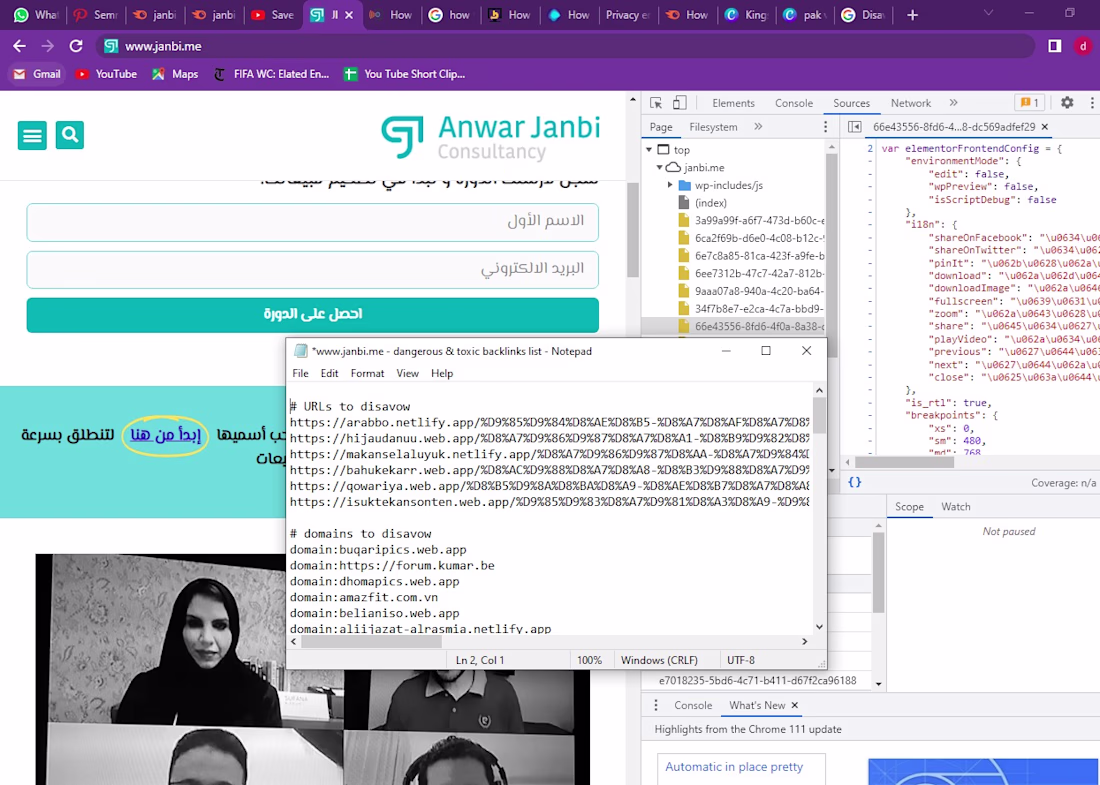Open the Notepad Format menu
This screenshot has width=1100, height=785.
367,373
